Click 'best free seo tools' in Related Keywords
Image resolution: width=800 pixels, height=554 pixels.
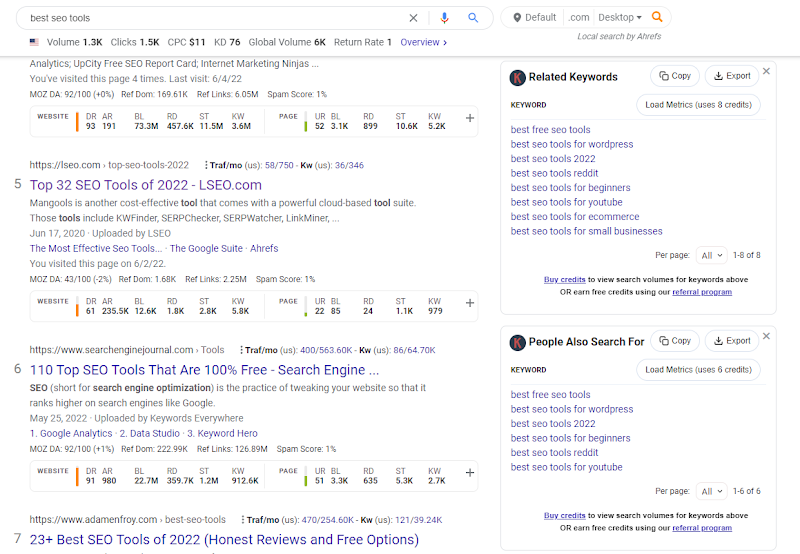[x=551, y=130]
